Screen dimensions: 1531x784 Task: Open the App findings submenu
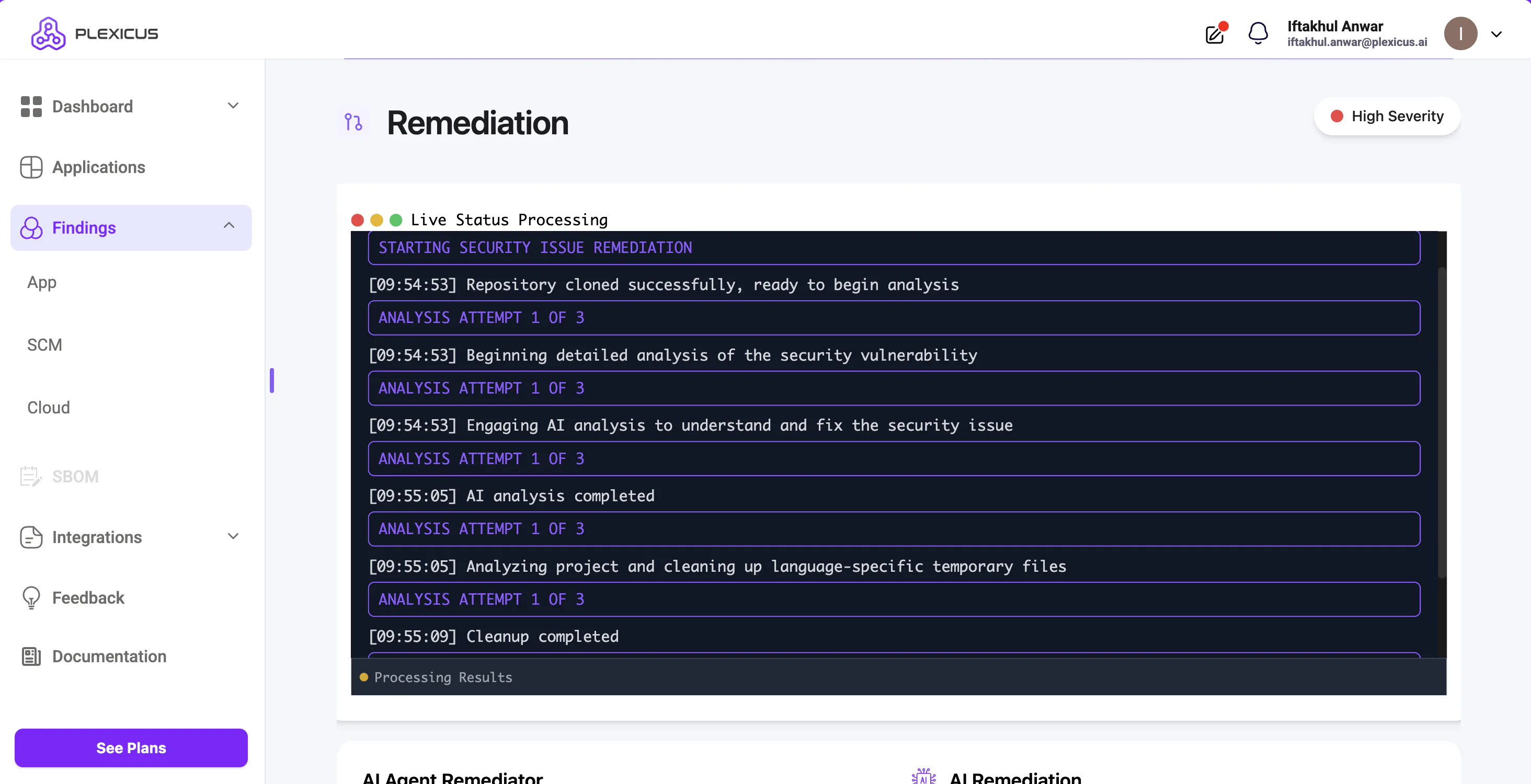42,282
